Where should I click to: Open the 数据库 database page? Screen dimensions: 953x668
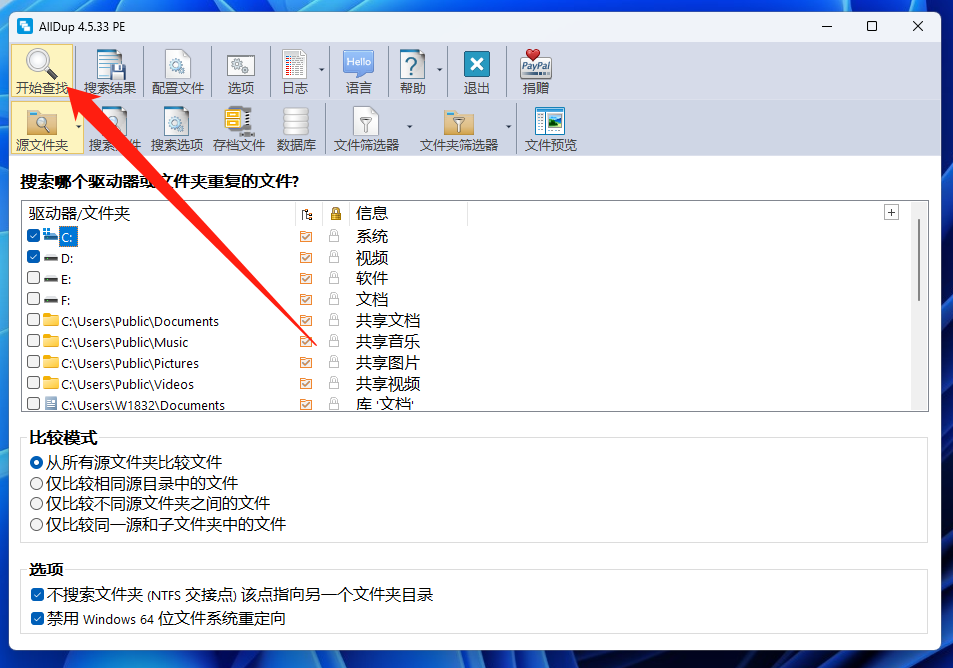[x=296, y=128]
